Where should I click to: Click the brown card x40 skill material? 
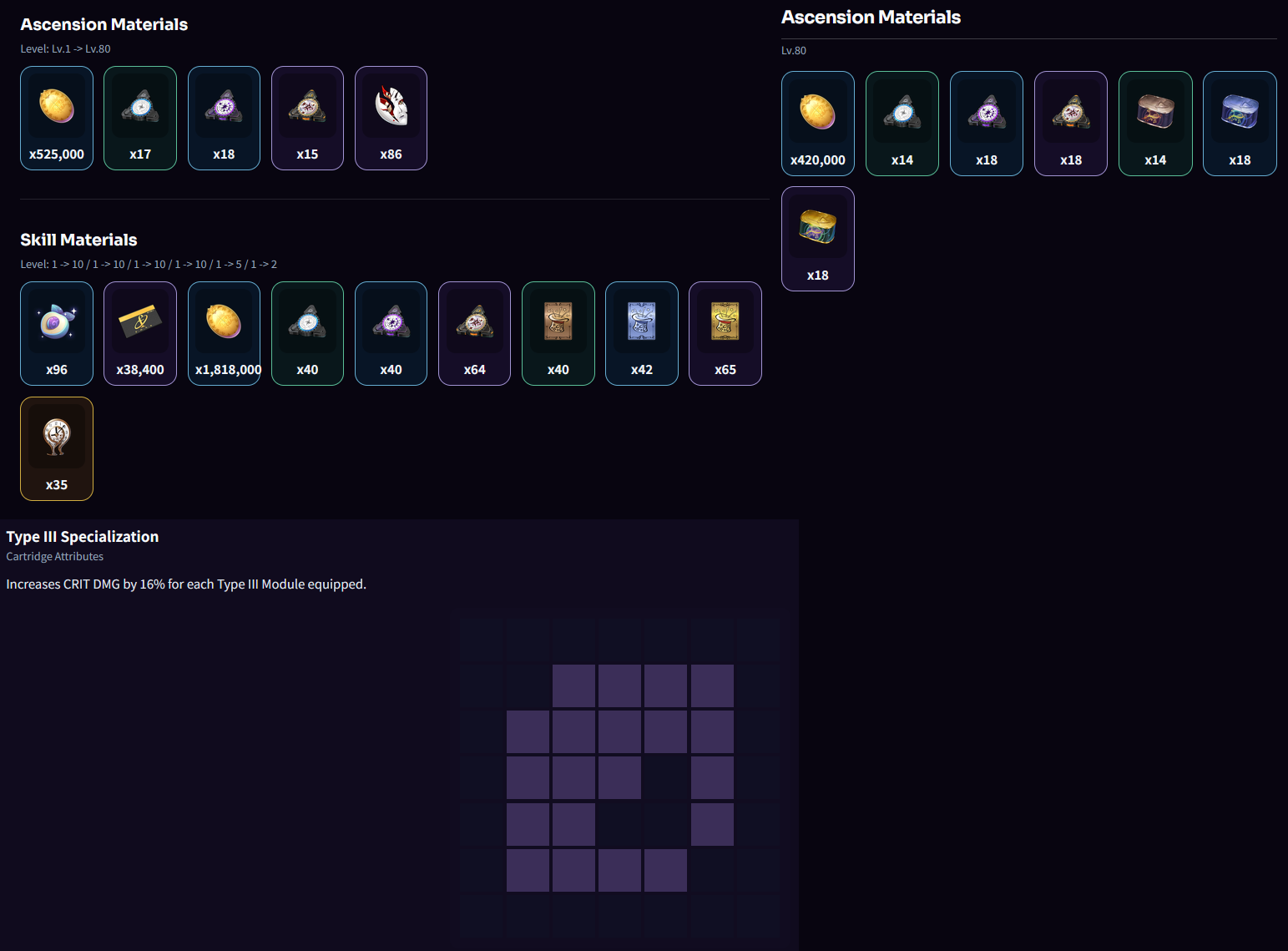pyautogui.click(x=558, y=334)
